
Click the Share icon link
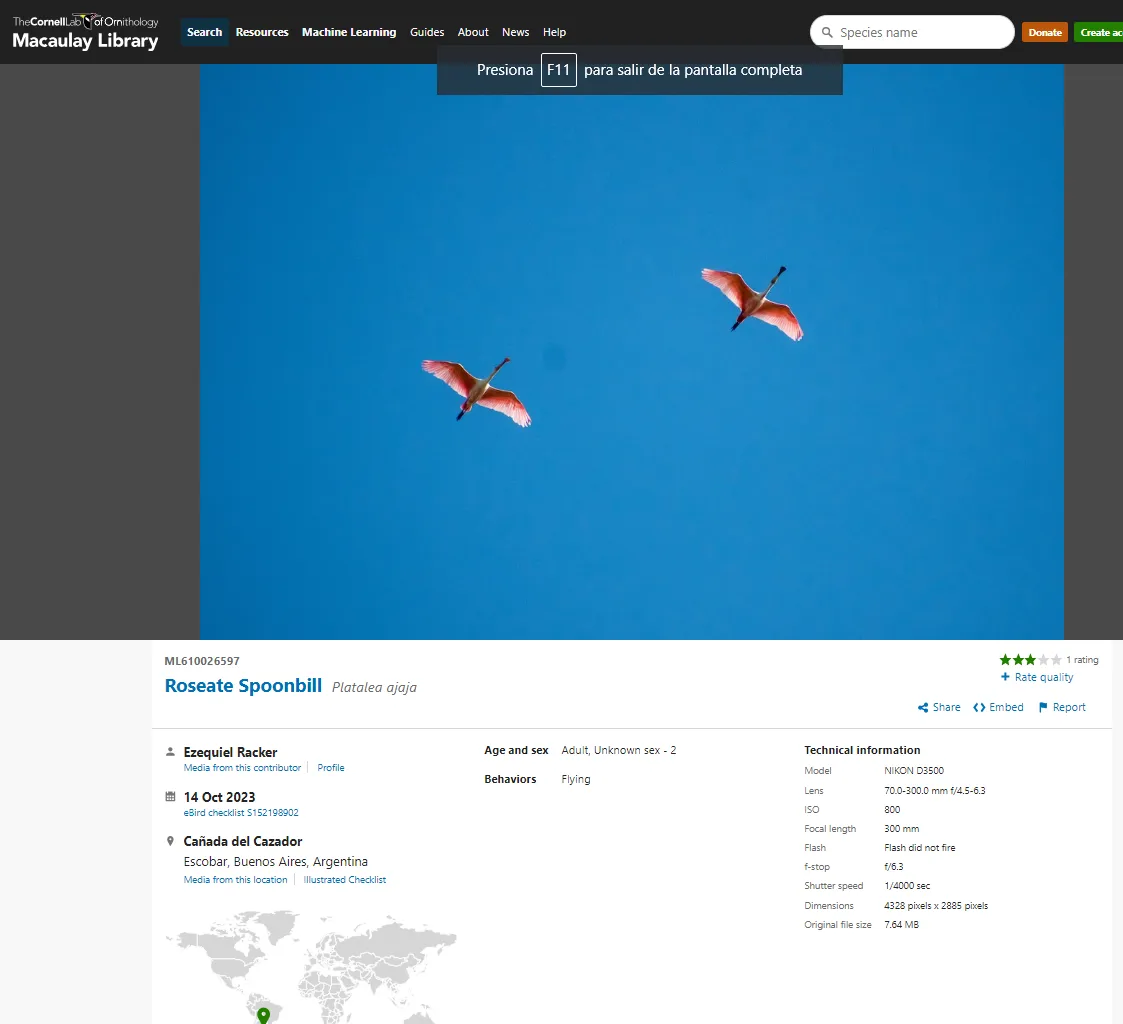923,708
